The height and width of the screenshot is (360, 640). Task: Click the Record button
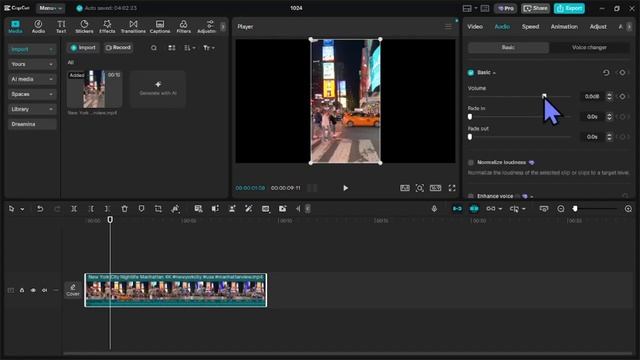point(118,48)
